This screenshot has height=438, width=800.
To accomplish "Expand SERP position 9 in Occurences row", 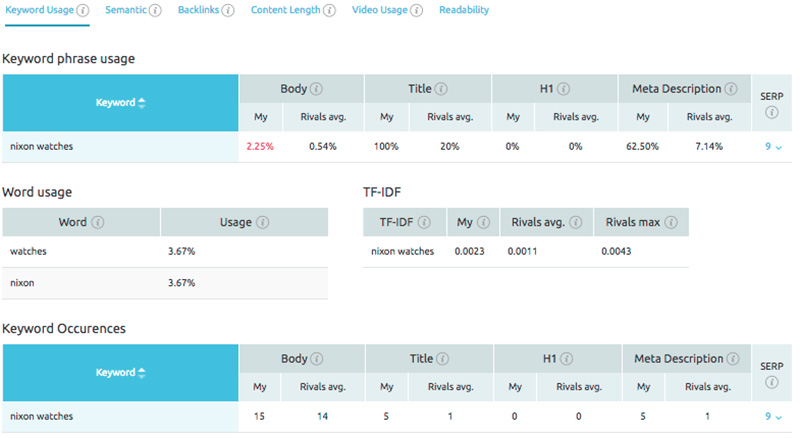I will (773, 417).
